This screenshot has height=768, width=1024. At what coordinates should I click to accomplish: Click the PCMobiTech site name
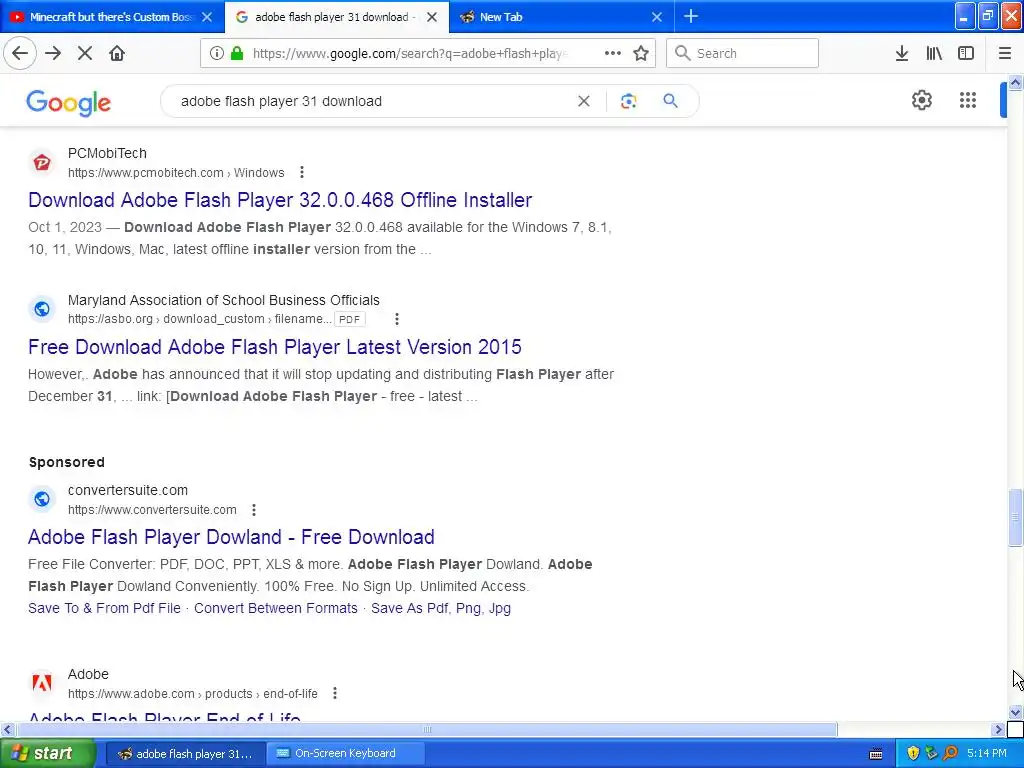(107, 153)
